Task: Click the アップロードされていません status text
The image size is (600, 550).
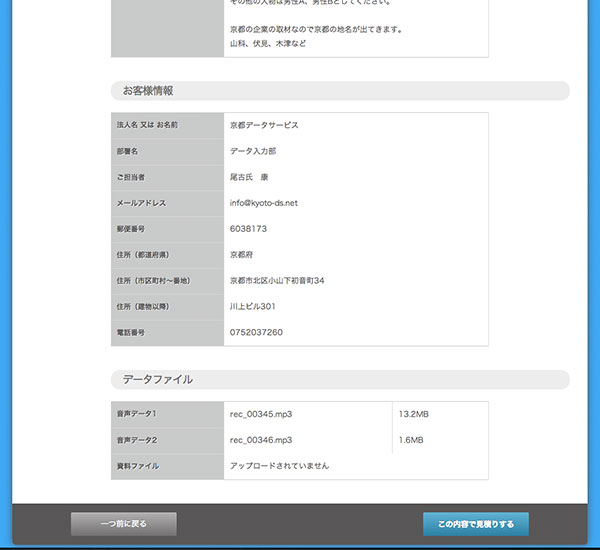Action: point(279,466)
